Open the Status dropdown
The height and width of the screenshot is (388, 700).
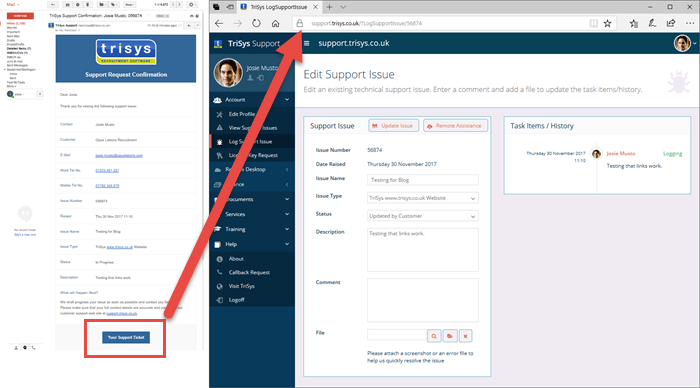click(423, 216)
